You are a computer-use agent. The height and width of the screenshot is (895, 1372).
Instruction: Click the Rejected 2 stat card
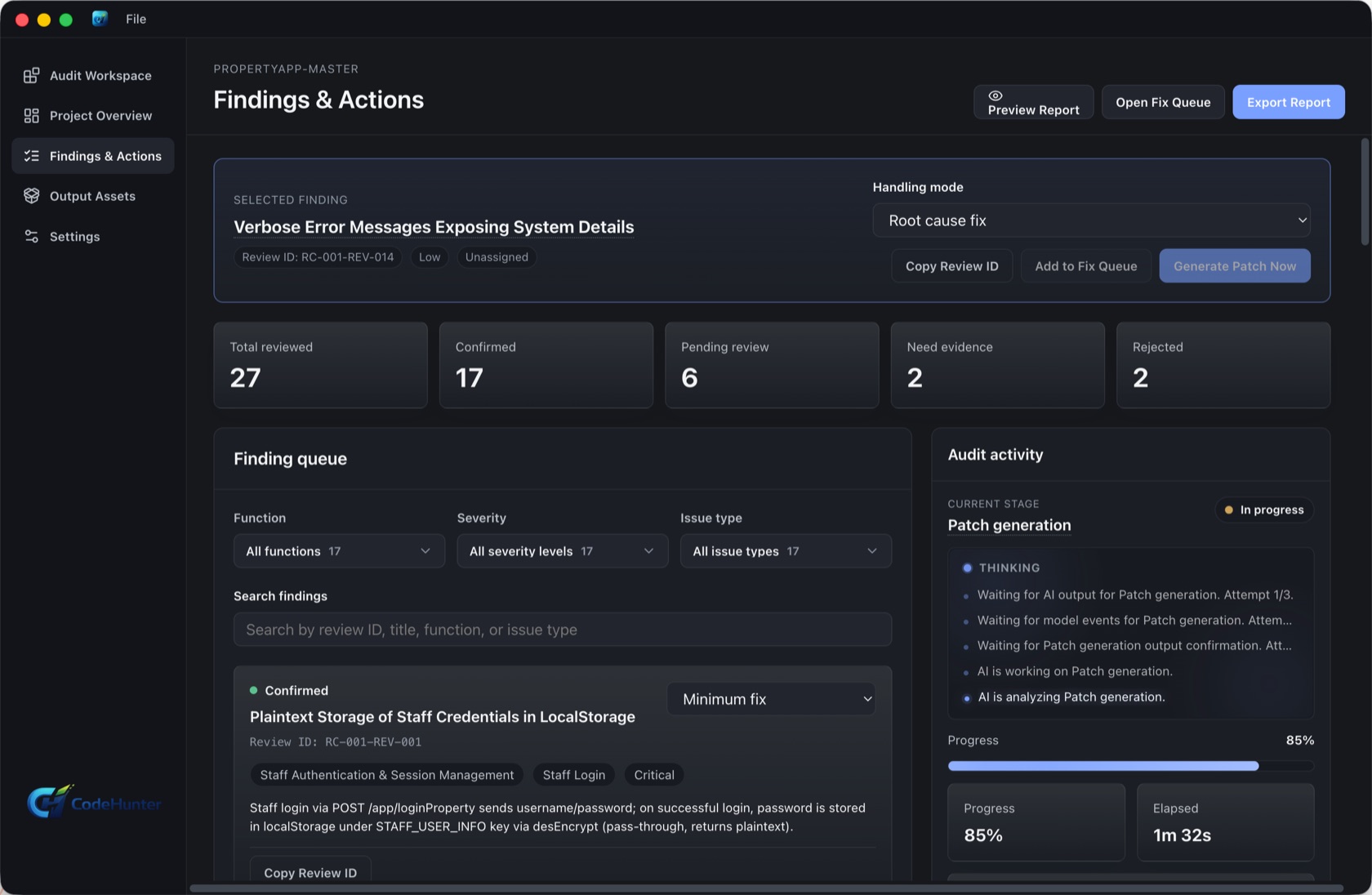tap(1223, 365)
